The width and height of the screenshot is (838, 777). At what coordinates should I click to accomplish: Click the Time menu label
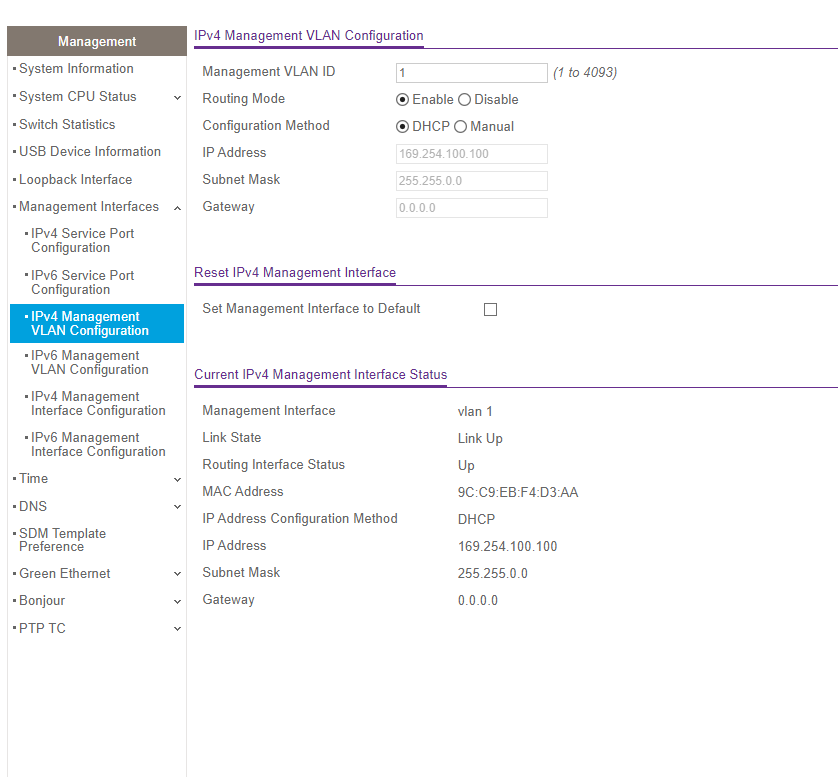(x=34, y=478)
